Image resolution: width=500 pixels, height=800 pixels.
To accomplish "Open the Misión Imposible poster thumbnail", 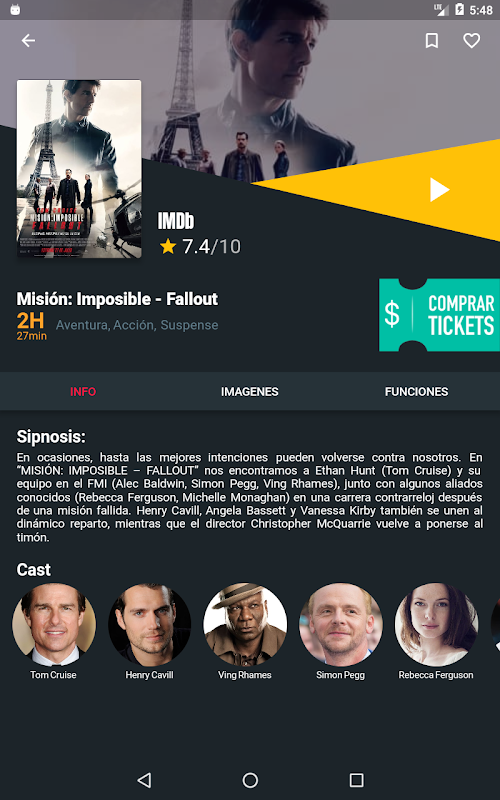I will (x=79, y=169).
